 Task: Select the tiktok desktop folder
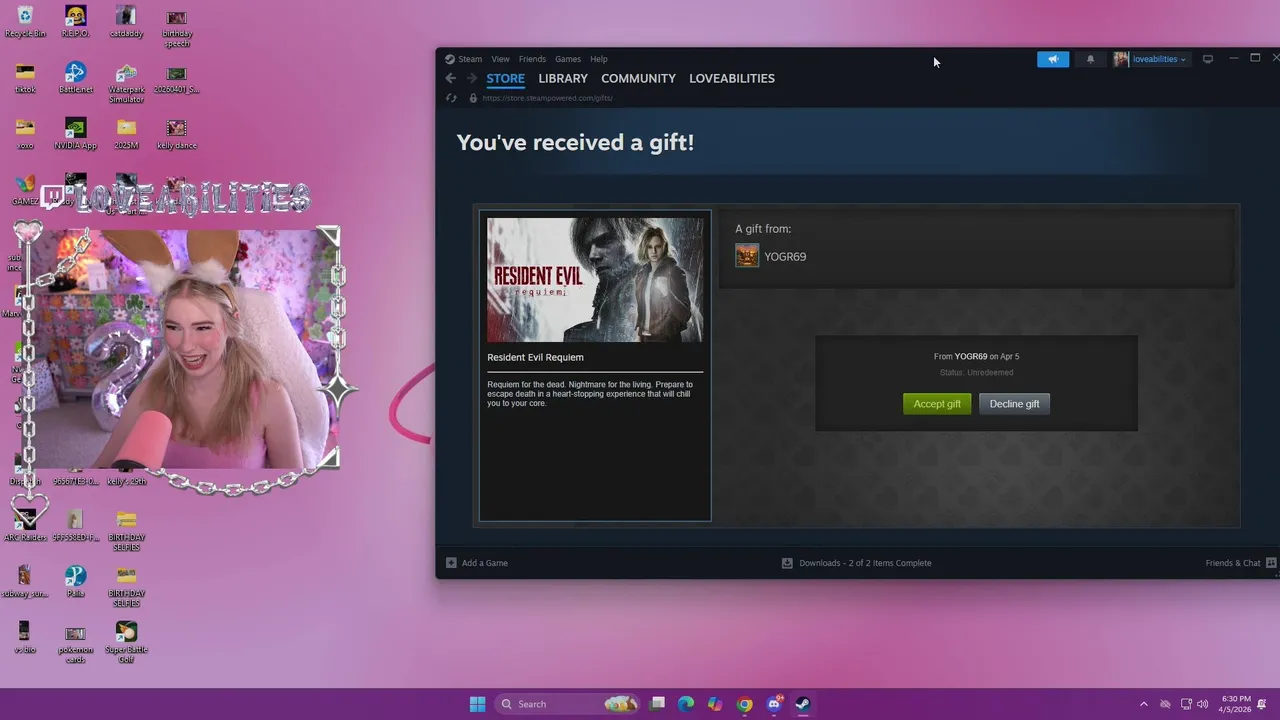pyautogui.click(x=25, y=78)
